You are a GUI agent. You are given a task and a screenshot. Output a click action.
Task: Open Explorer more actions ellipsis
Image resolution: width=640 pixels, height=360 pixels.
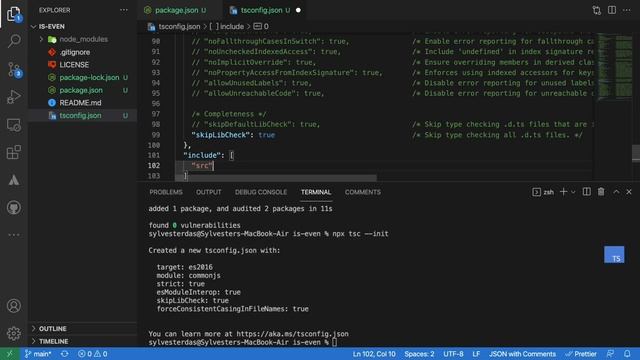coord(124,10)
